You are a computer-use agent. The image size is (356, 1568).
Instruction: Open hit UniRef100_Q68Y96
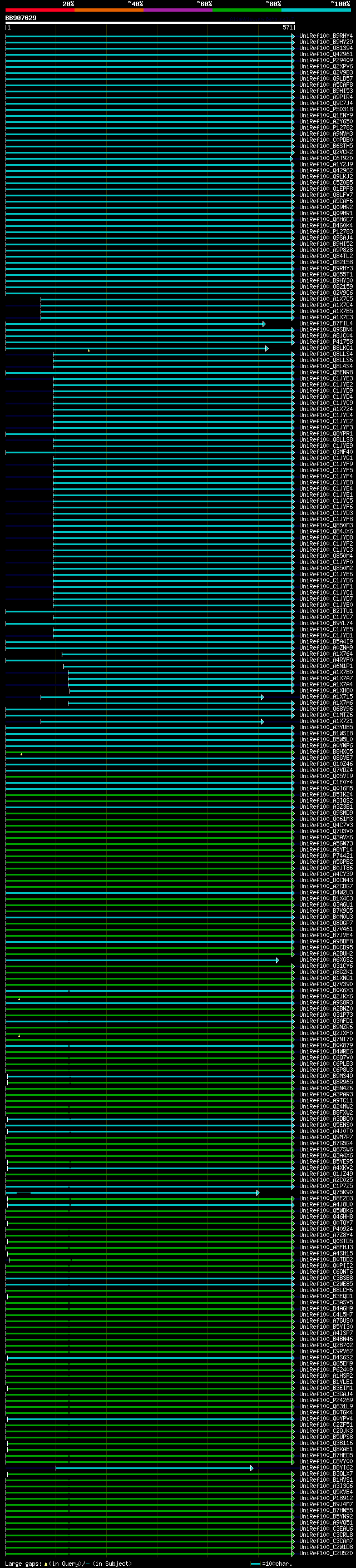325,709
